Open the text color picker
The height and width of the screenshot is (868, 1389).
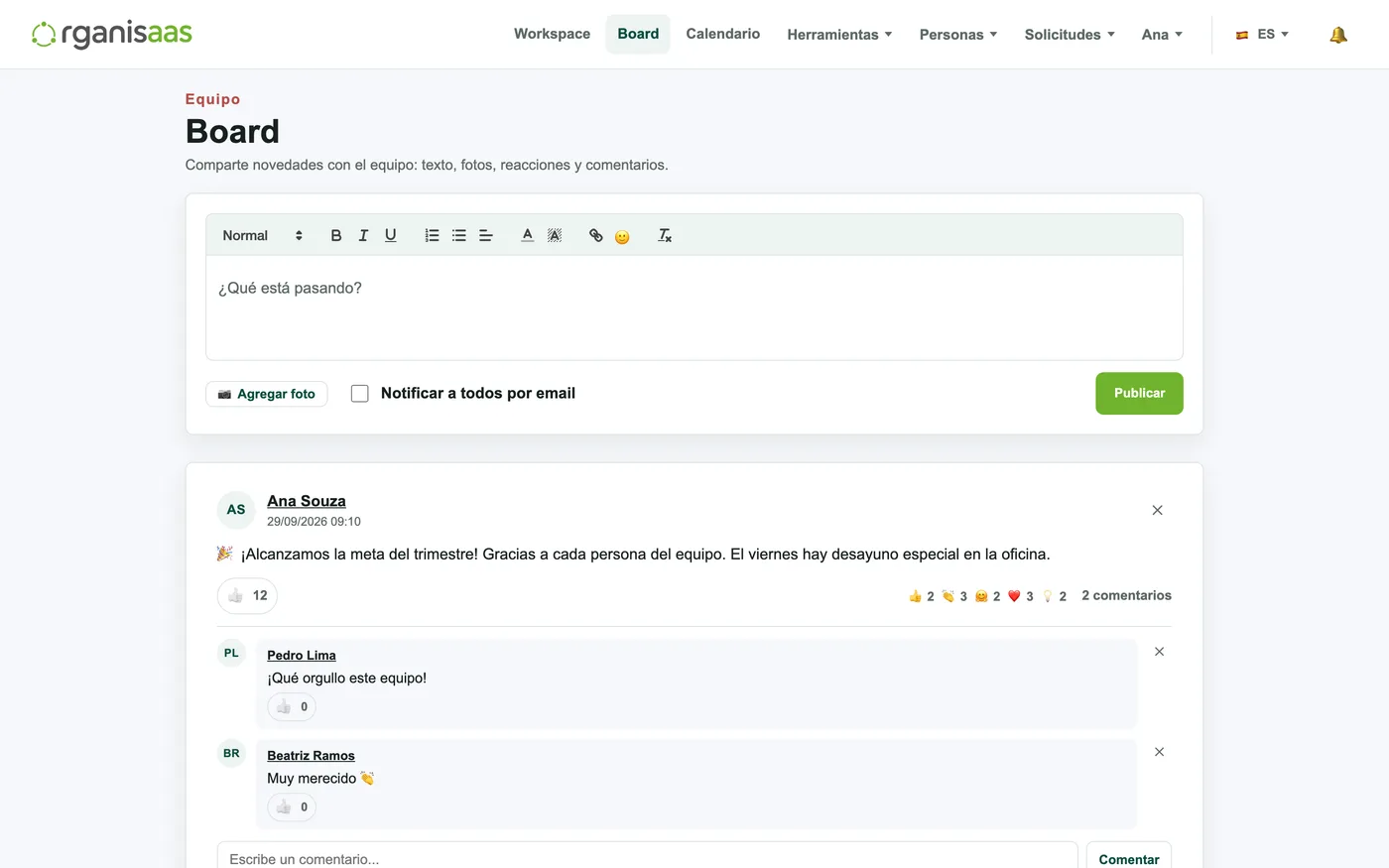pyautogui.click(x=528, y=236)
